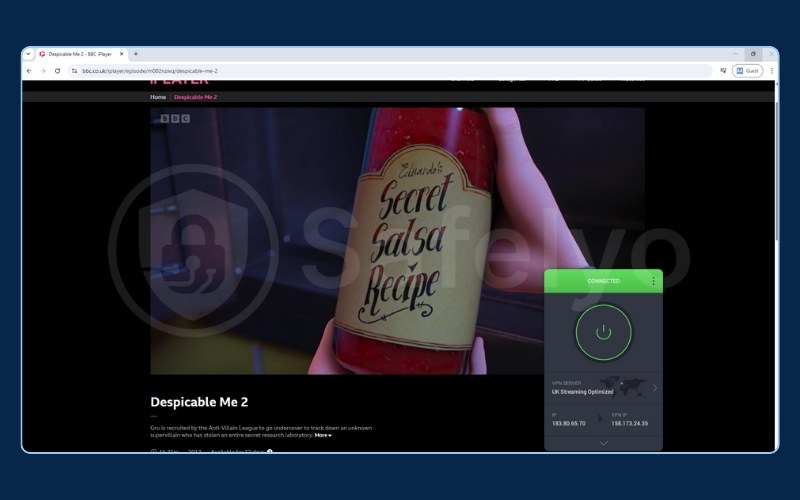Click the BBC logo on the video
This screenshot has width=800, height=500.
(x=175, y=118)
